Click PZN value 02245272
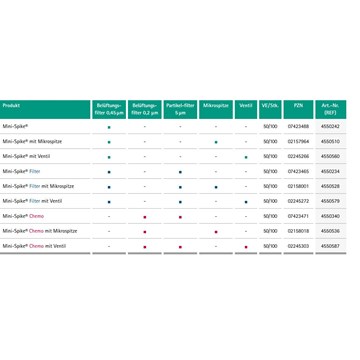The image size is (360, 360). [x=298, y=201]
